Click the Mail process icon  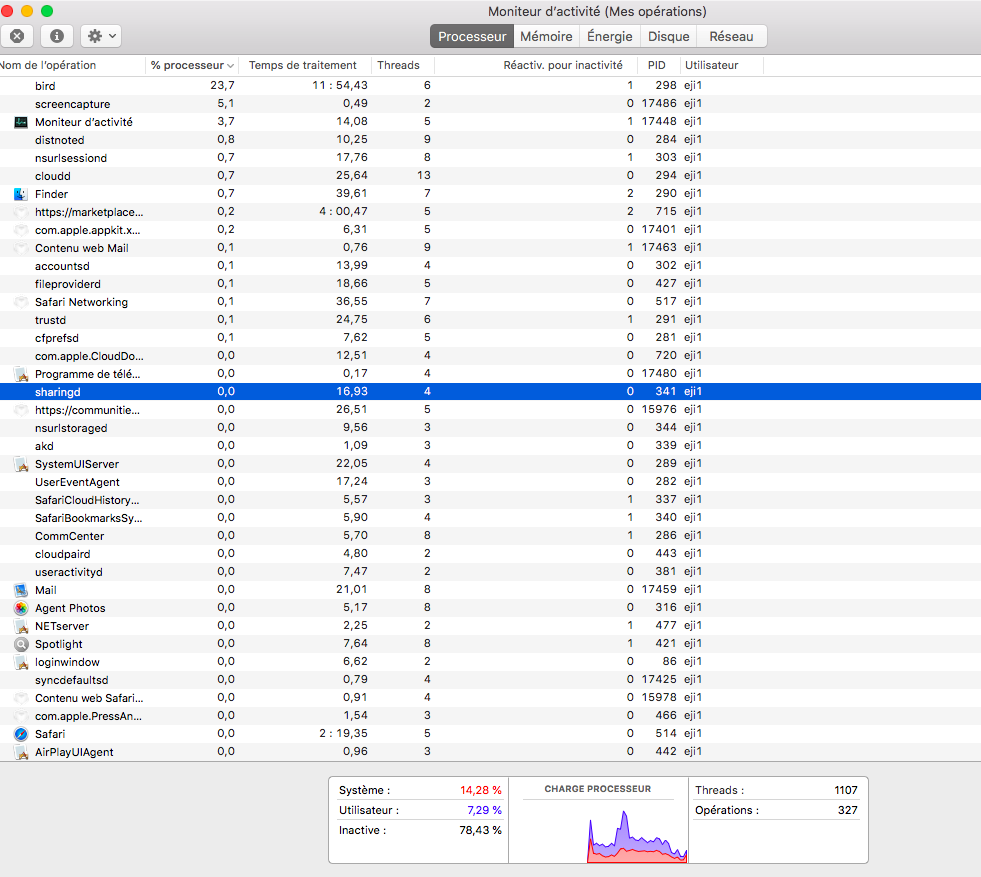click(x=21, y=590)
